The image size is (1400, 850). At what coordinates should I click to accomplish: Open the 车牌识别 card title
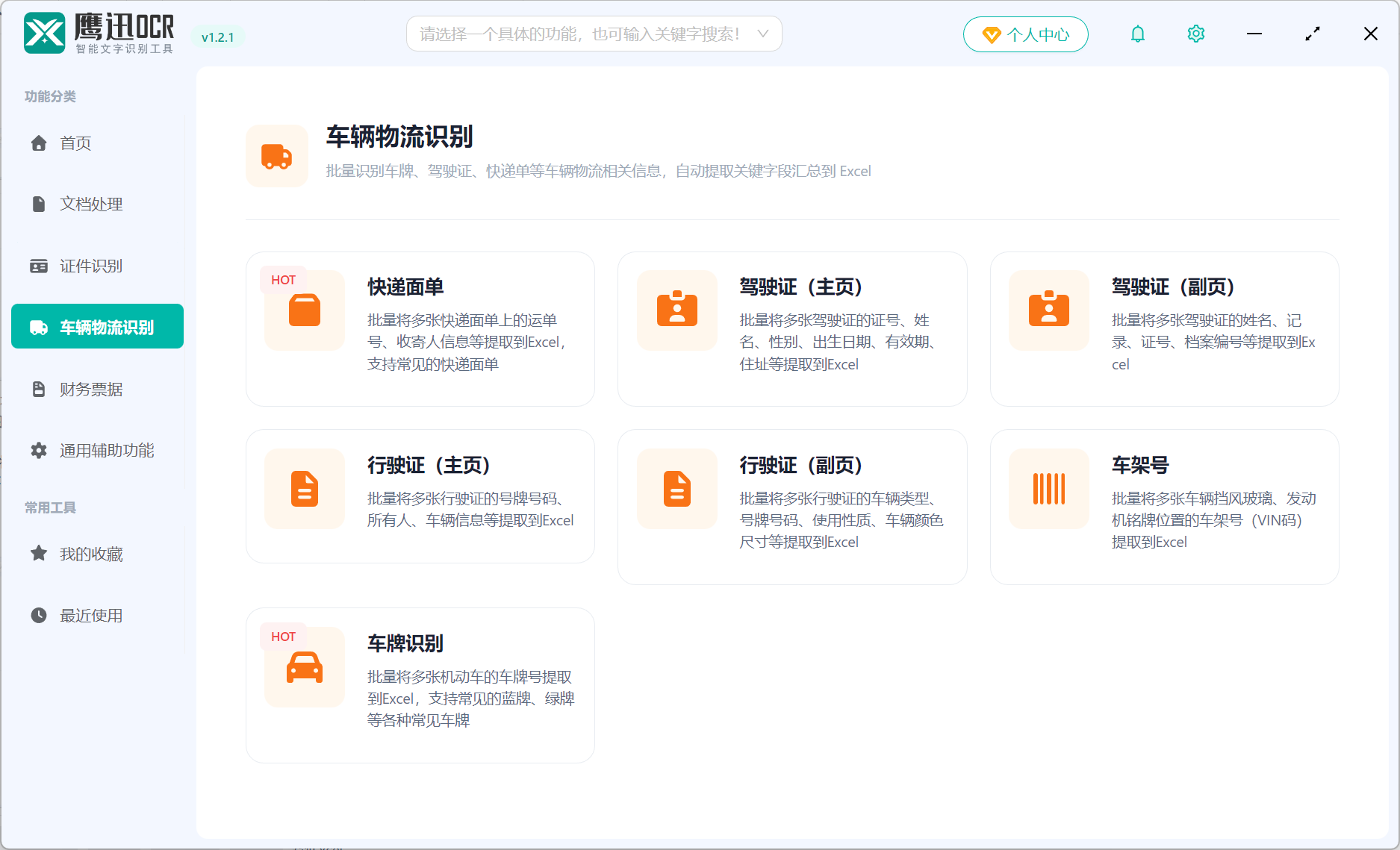(x=405, y=643)
